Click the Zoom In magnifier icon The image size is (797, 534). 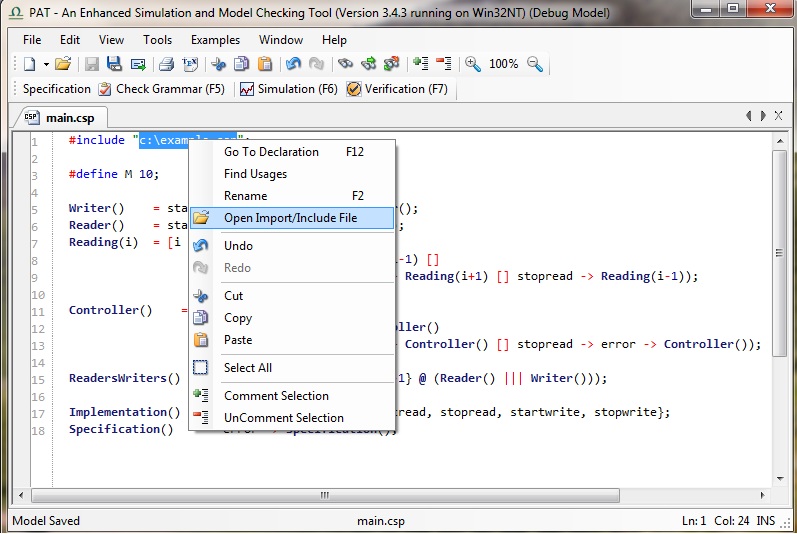pos(473,64)
